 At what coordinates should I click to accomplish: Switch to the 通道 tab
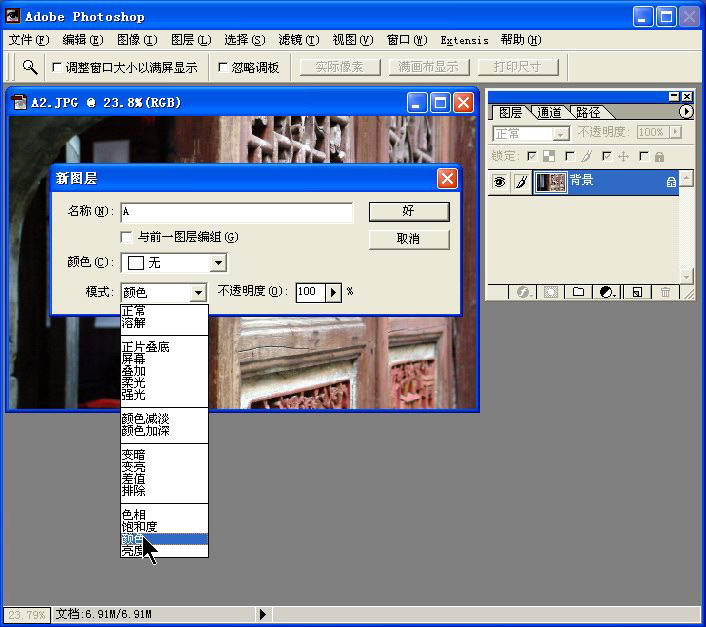549,112
